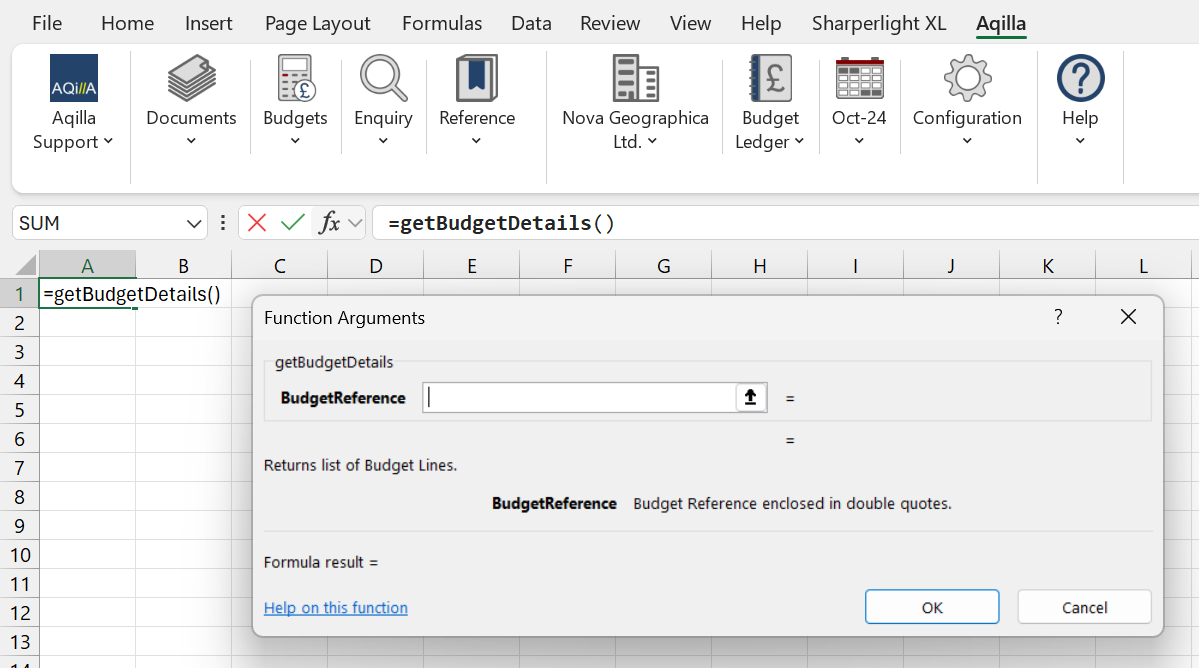Screen dimensions: 1199x668
Task: Cancel formula entry with the red X
Action: tap(257, 223)
